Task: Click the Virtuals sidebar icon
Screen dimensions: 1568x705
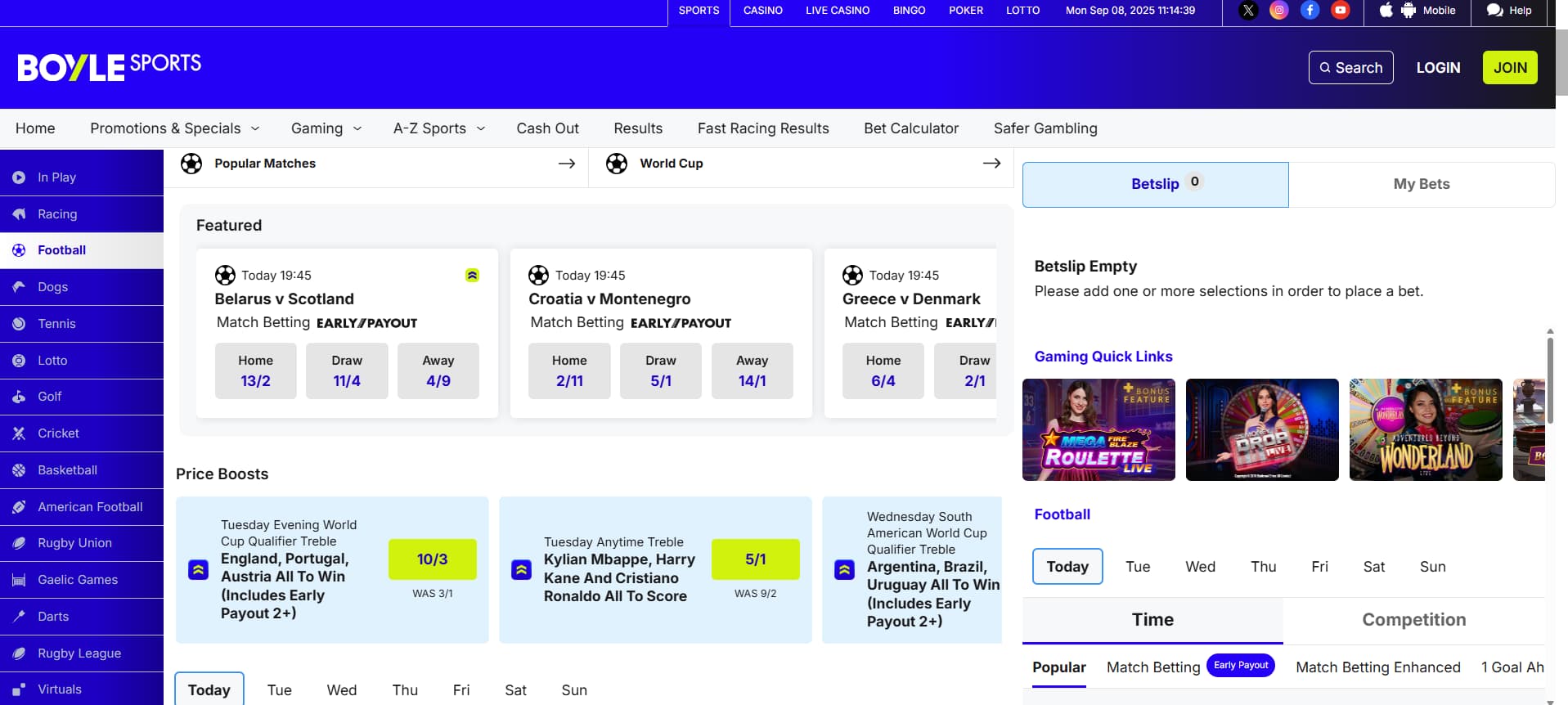Action: tap(19, 689)
